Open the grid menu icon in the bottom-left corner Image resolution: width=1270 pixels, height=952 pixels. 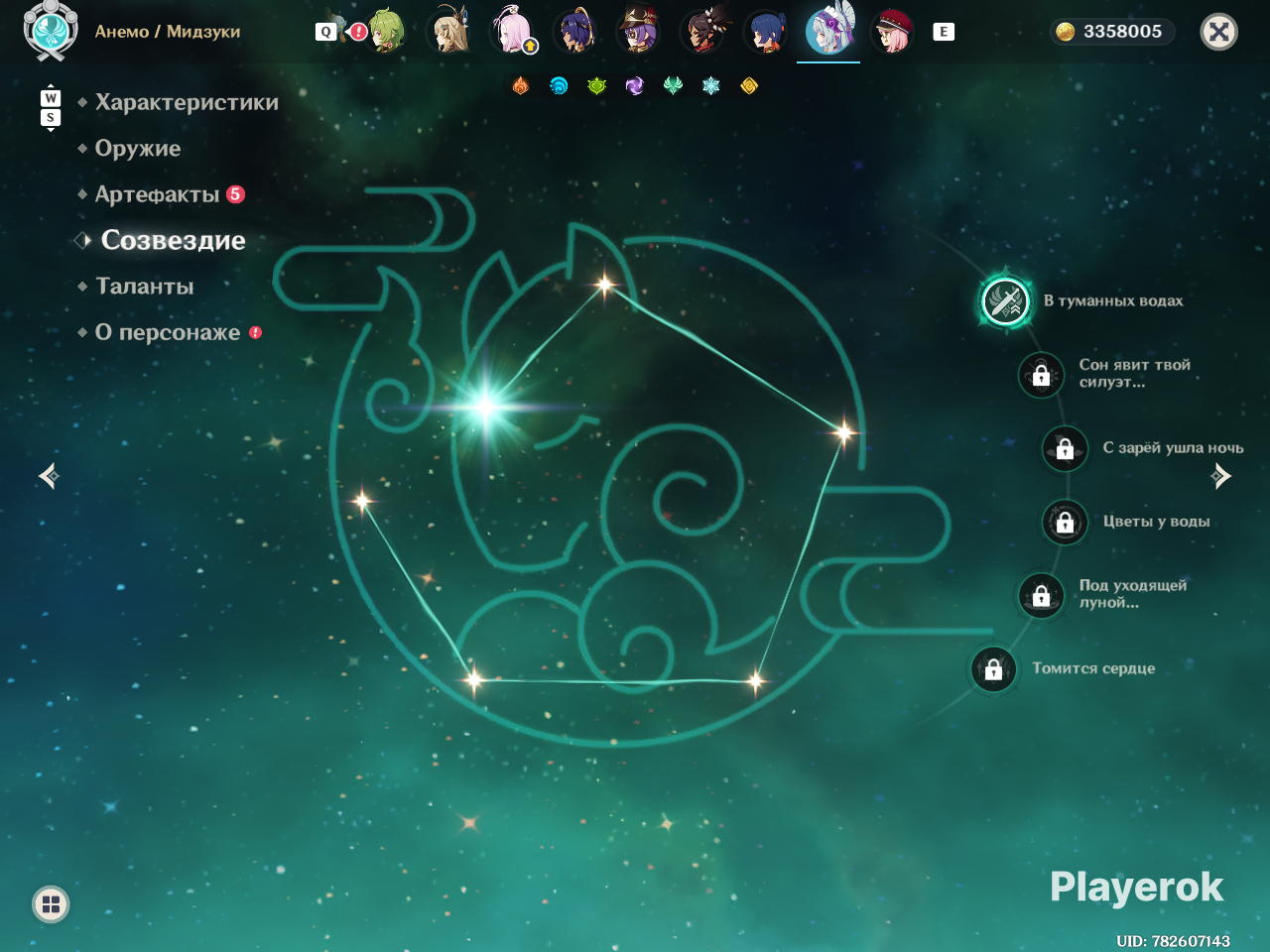(51, 903)
